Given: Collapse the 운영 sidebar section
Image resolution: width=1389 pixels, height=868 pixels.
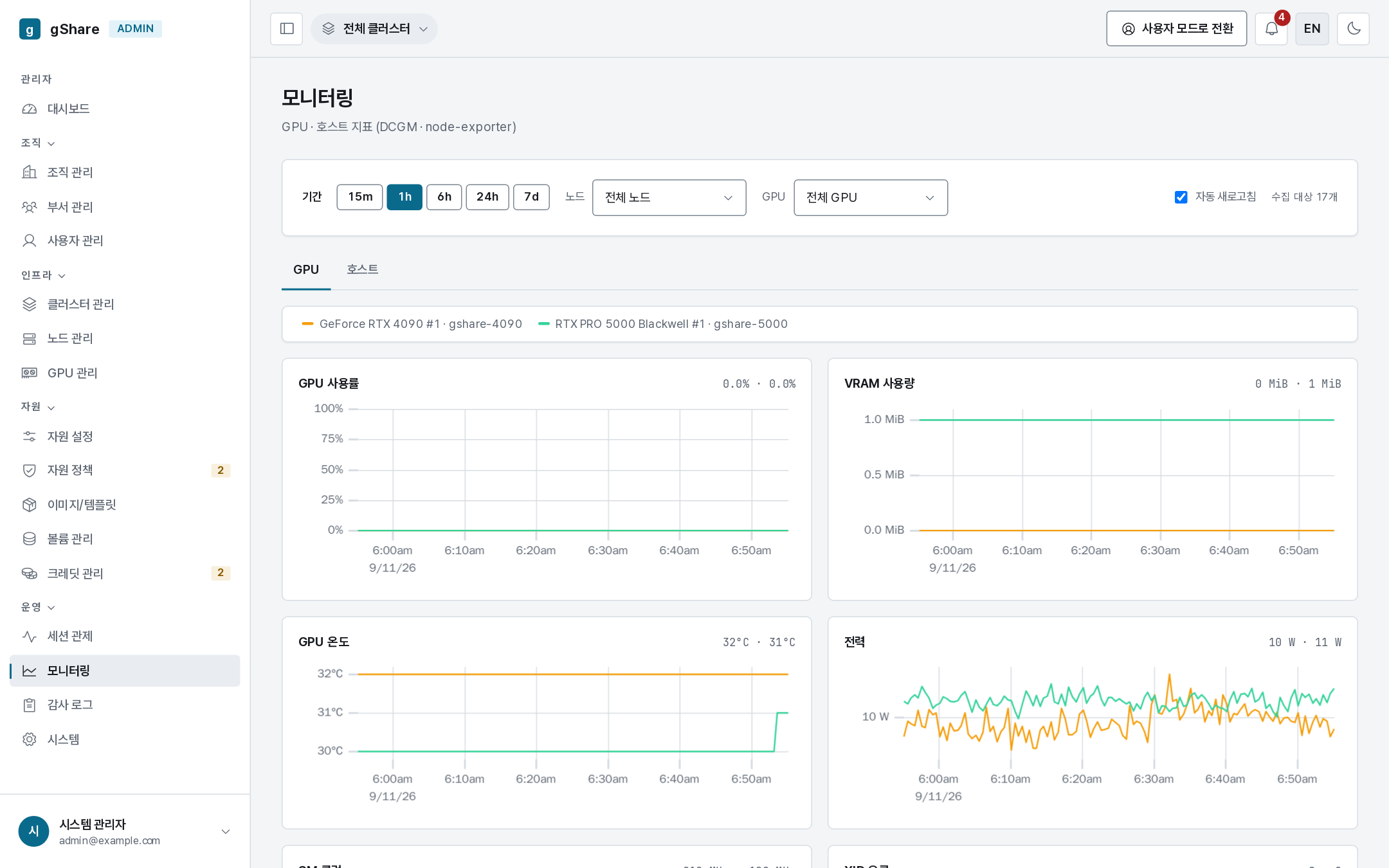Looking at the screenshot, I should click(x=38, y=607).
